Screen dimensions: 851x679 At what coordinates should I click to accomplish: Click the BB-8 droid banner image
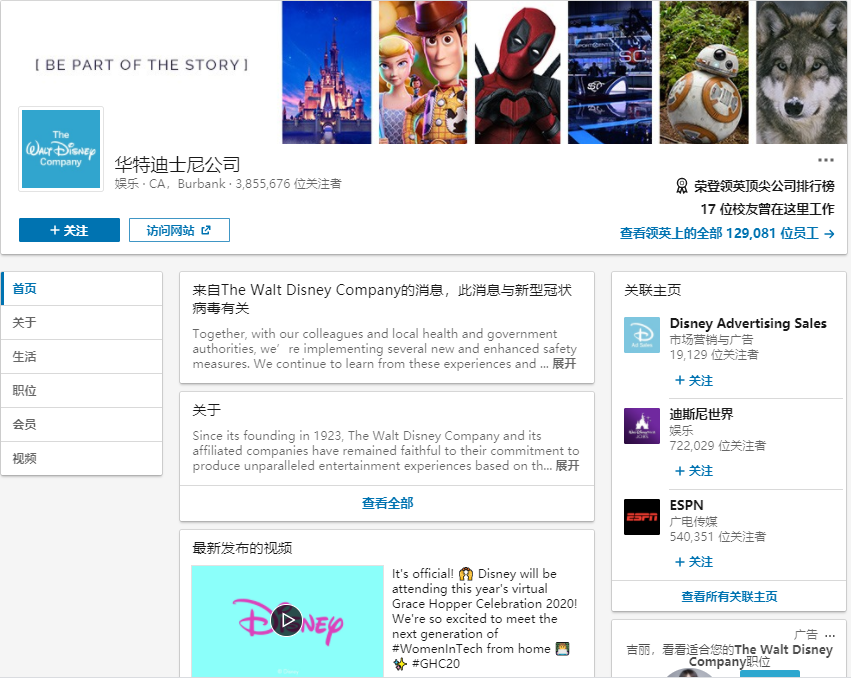704,72
